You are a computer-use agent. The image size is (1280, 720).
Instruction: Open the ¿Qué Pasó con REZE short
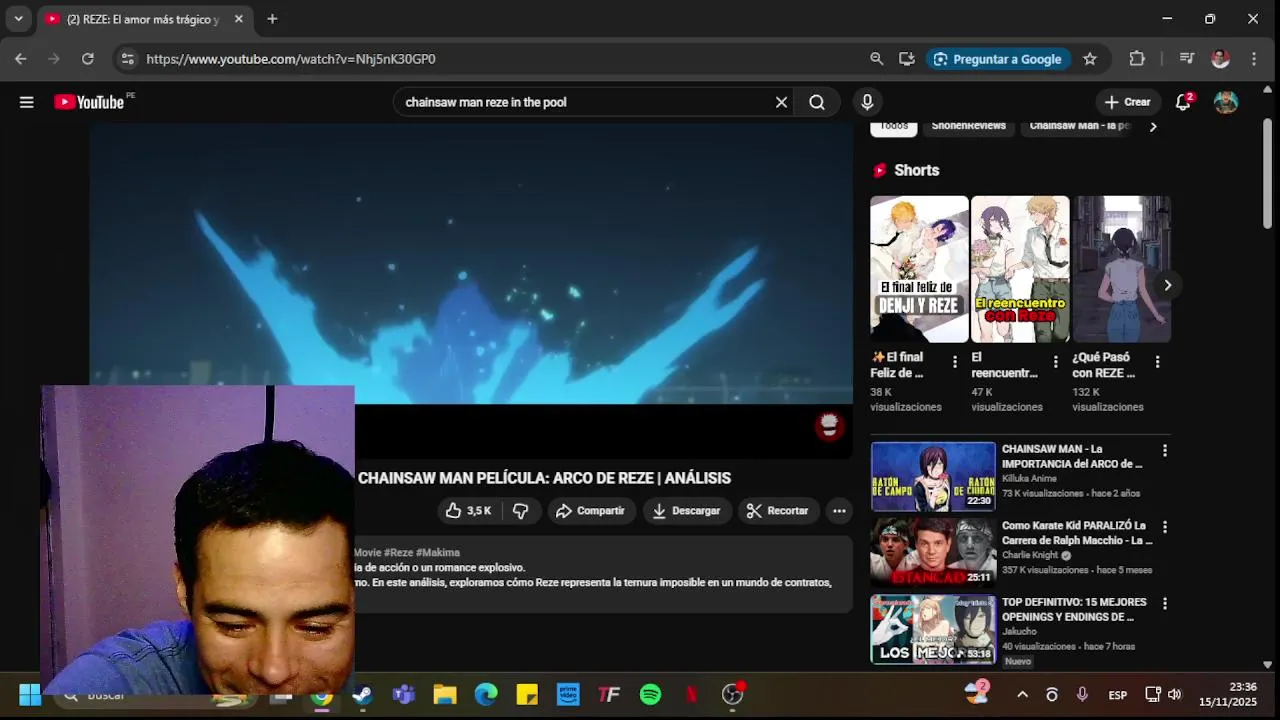[x=1121, y=269]
